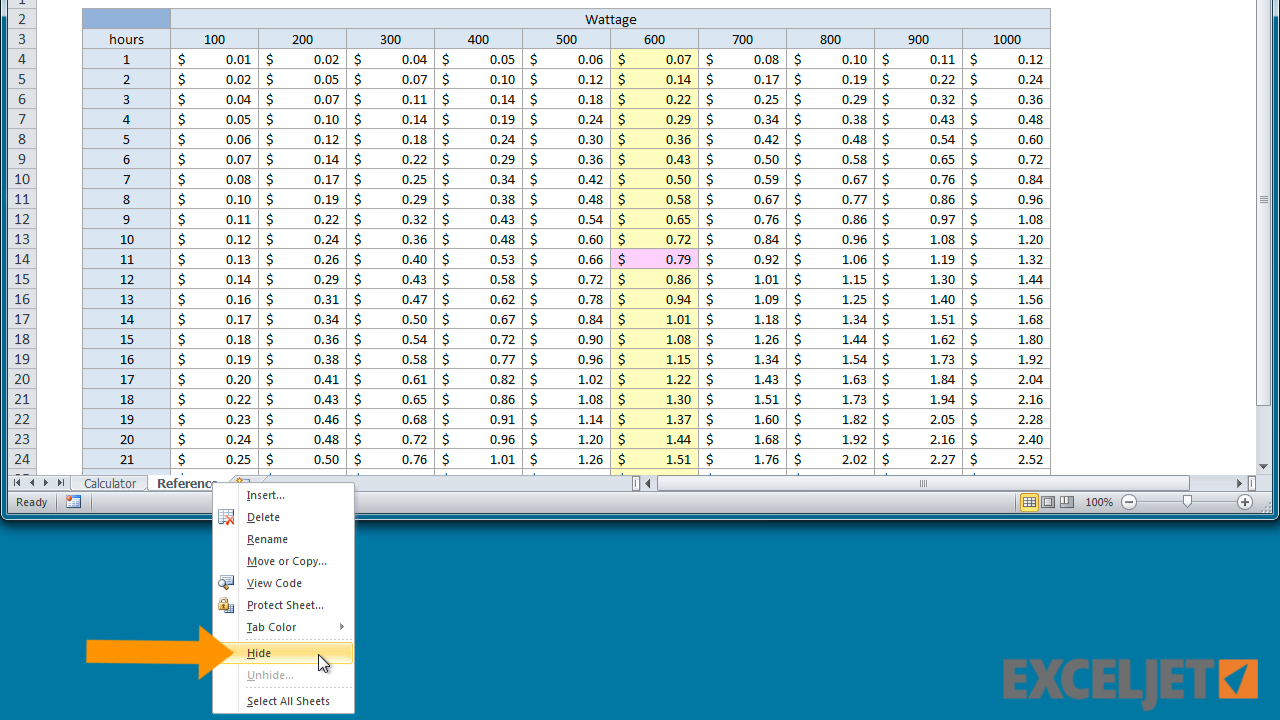Click hours value 11 cell
Viewport: 1280px width, 720px height.
click(126, 259)
